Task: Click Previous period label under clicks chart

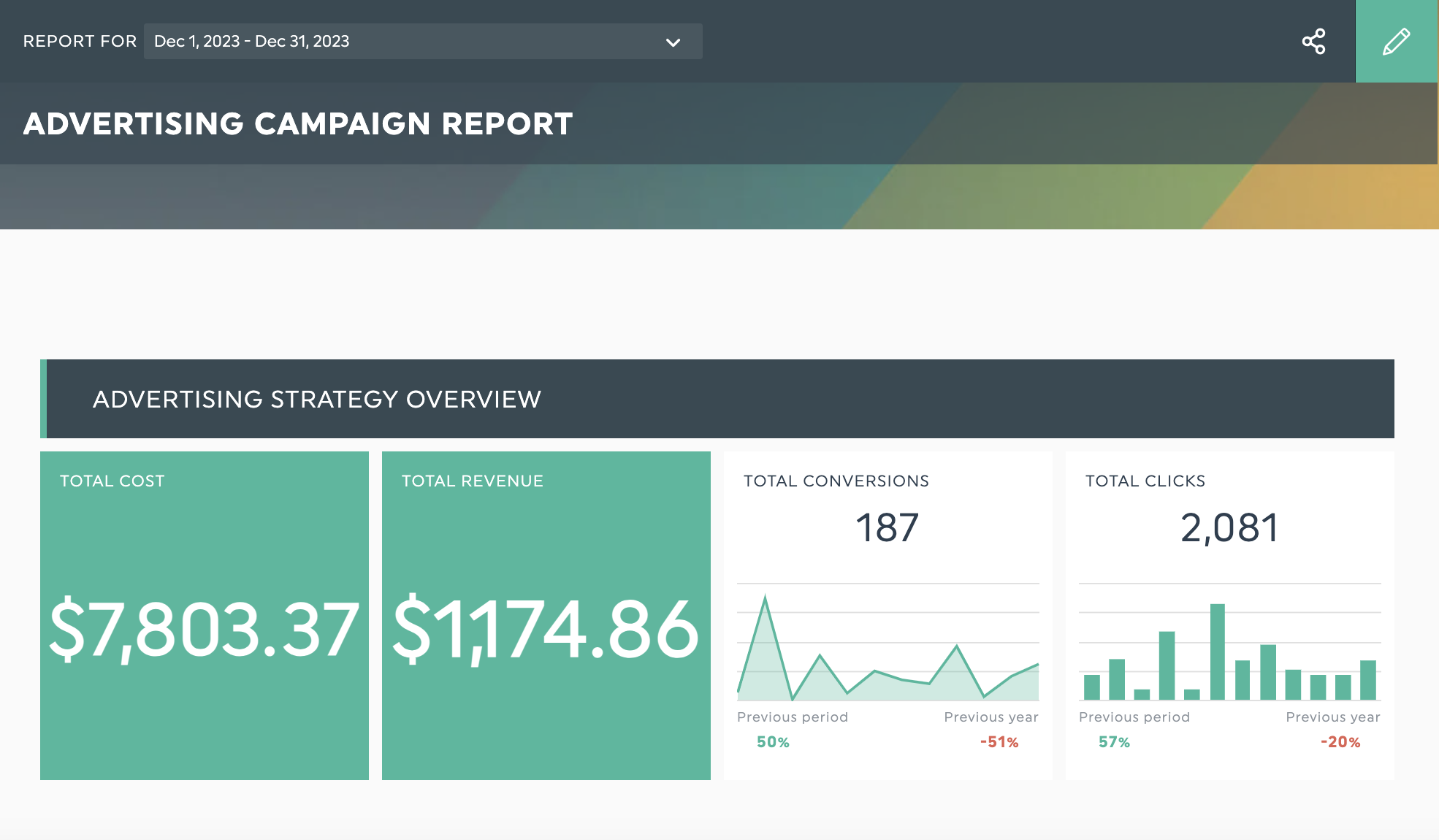Action: click(1134, 717)
